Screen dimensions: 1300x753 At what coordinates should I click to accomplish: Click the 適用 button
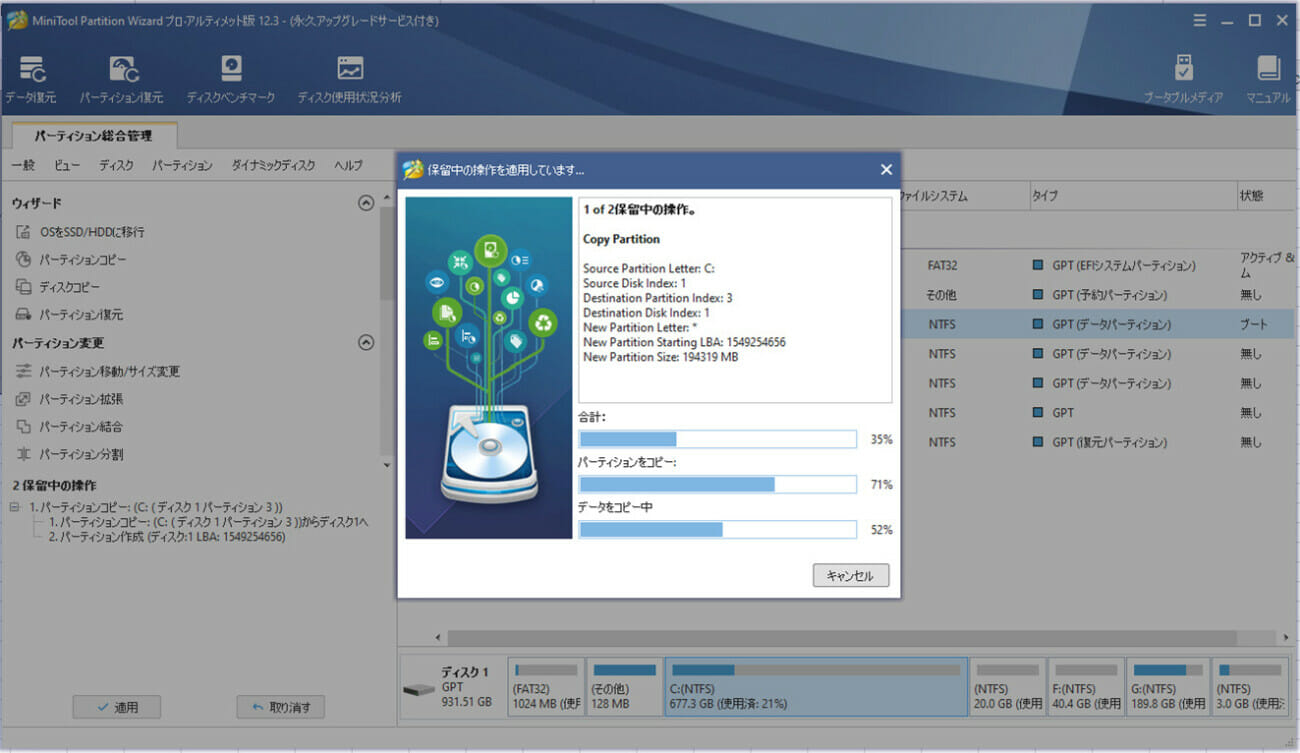(116, 707)
